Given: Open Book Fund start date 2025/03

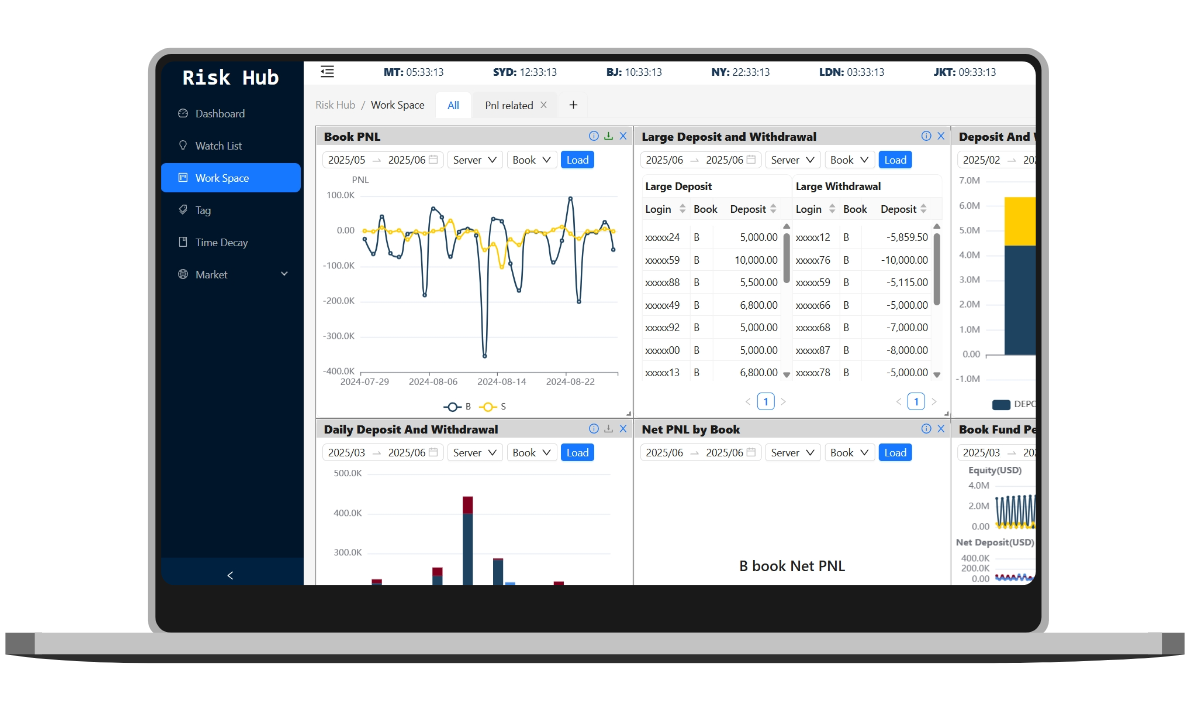Looking at the screenshot, I should (981, 453).
